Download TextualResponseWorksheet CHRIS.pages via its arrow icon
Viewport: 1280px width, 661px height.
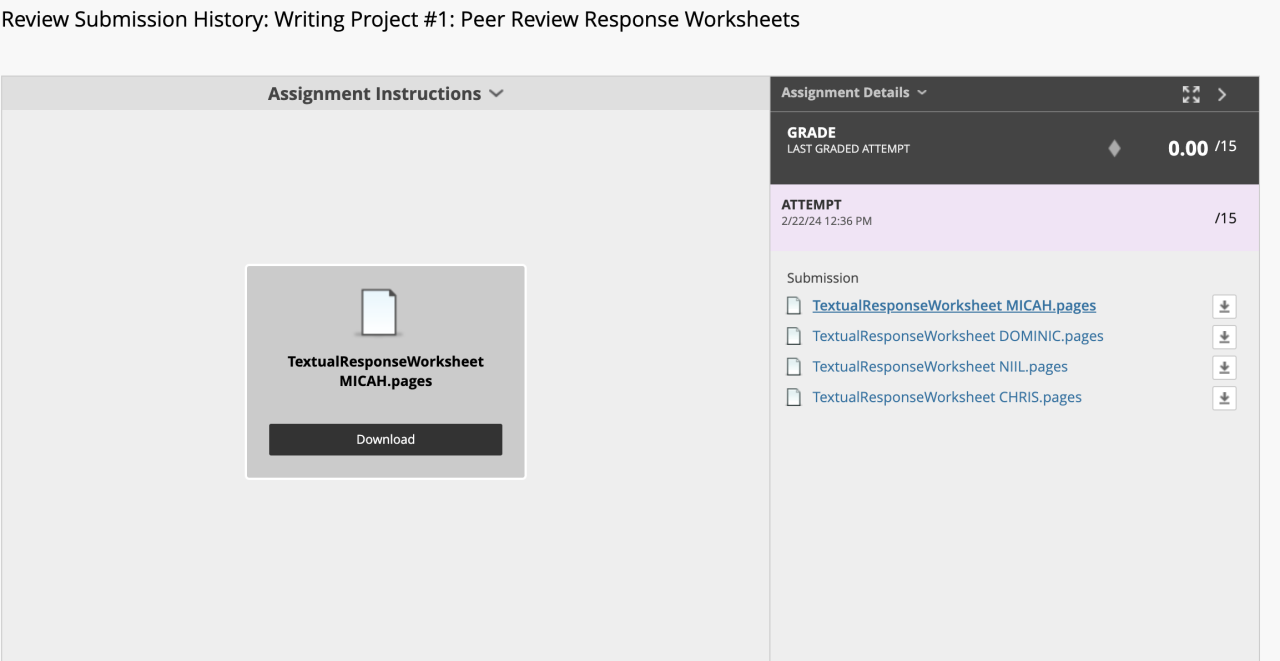coord(1224,398)
